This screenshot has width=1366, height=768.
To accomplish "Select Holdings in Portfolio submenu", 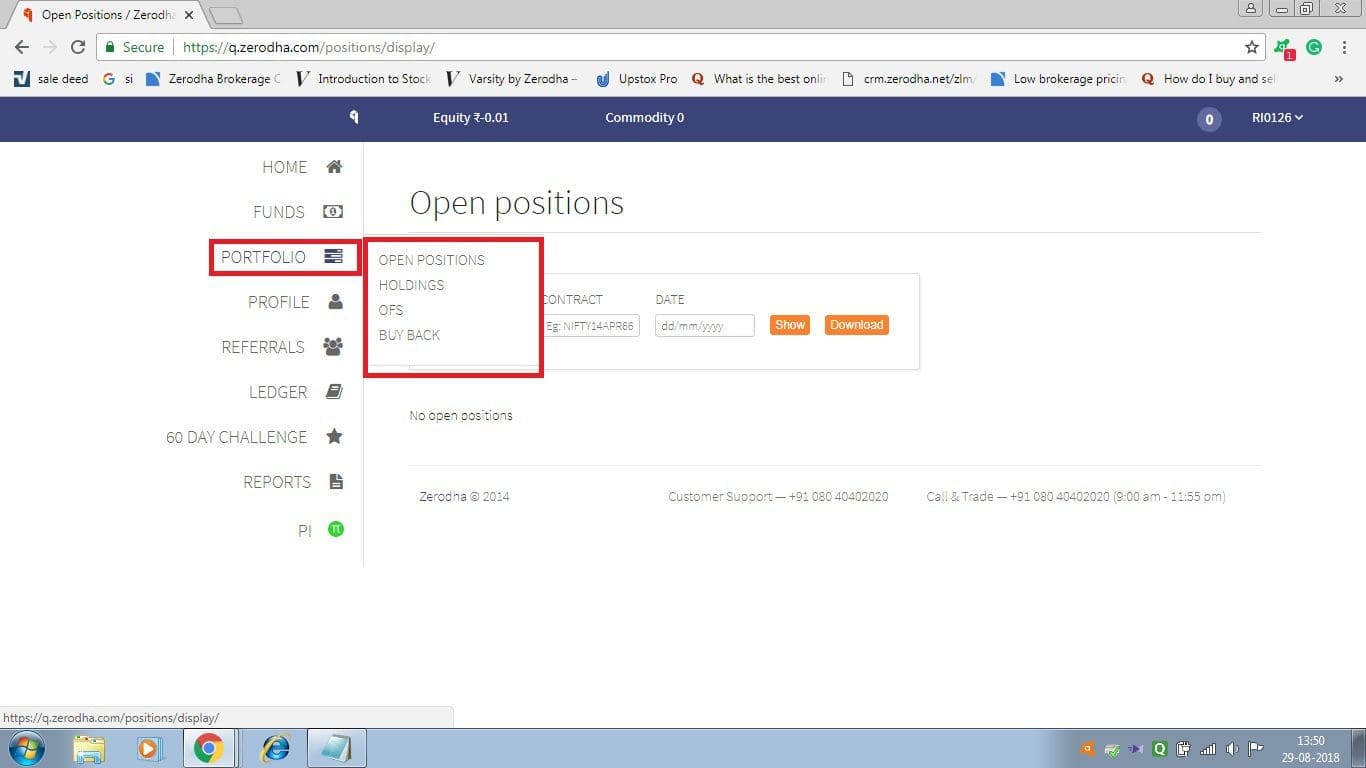I will point(411,285).
